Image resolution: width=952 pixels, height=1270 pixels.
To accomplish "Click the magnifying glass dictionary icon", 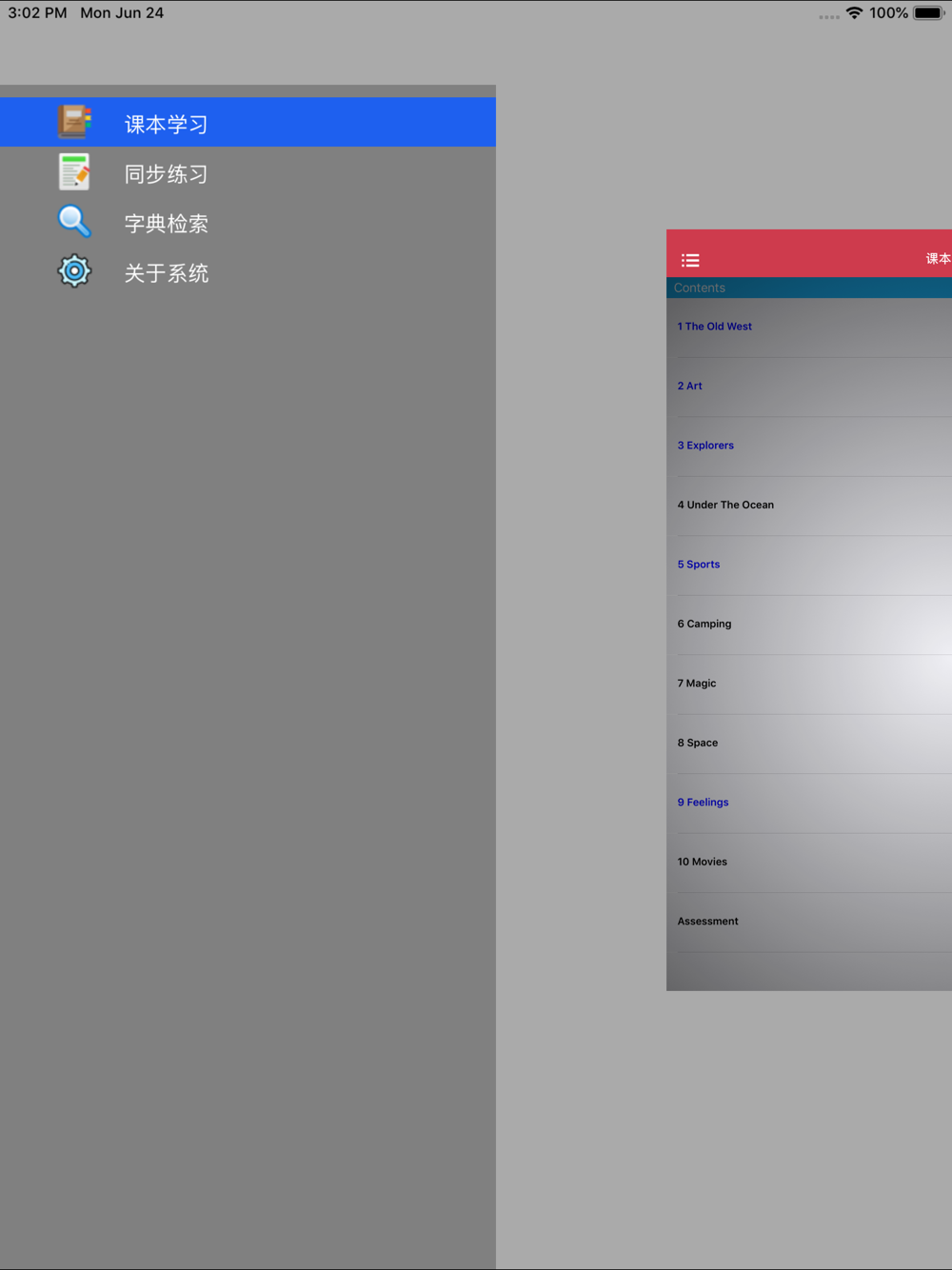I will [x=74, y=222].
